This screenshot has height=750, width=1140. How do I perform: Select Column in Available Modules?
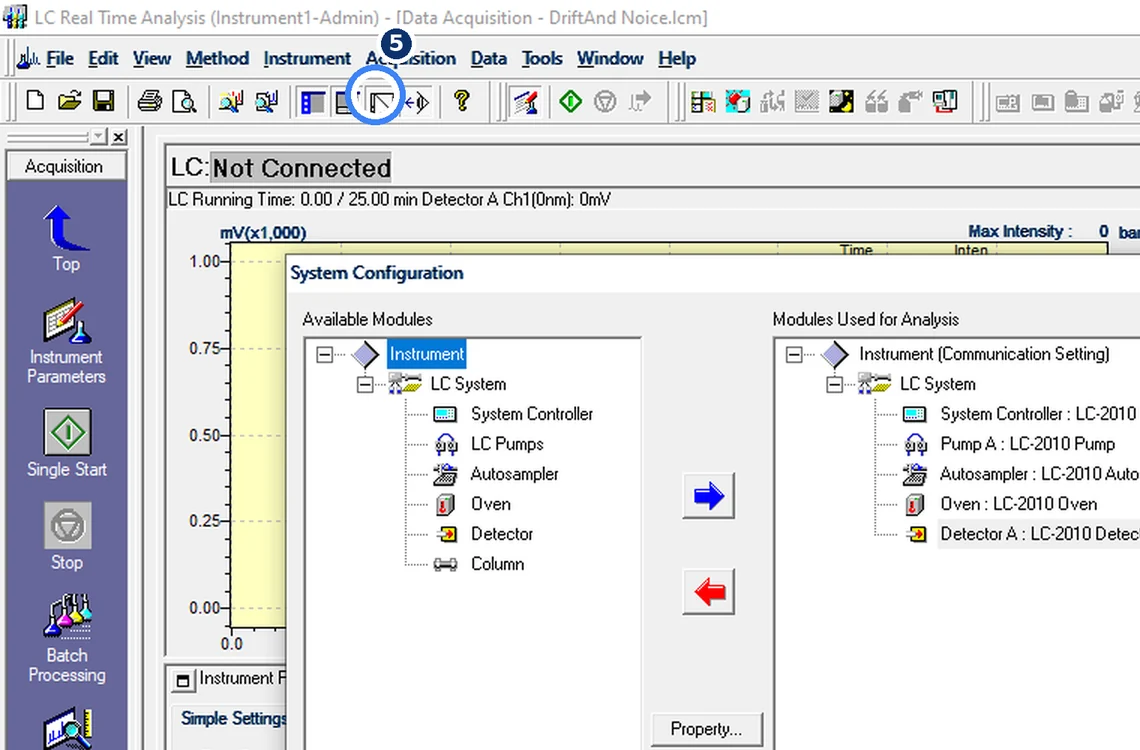[497, 563]
